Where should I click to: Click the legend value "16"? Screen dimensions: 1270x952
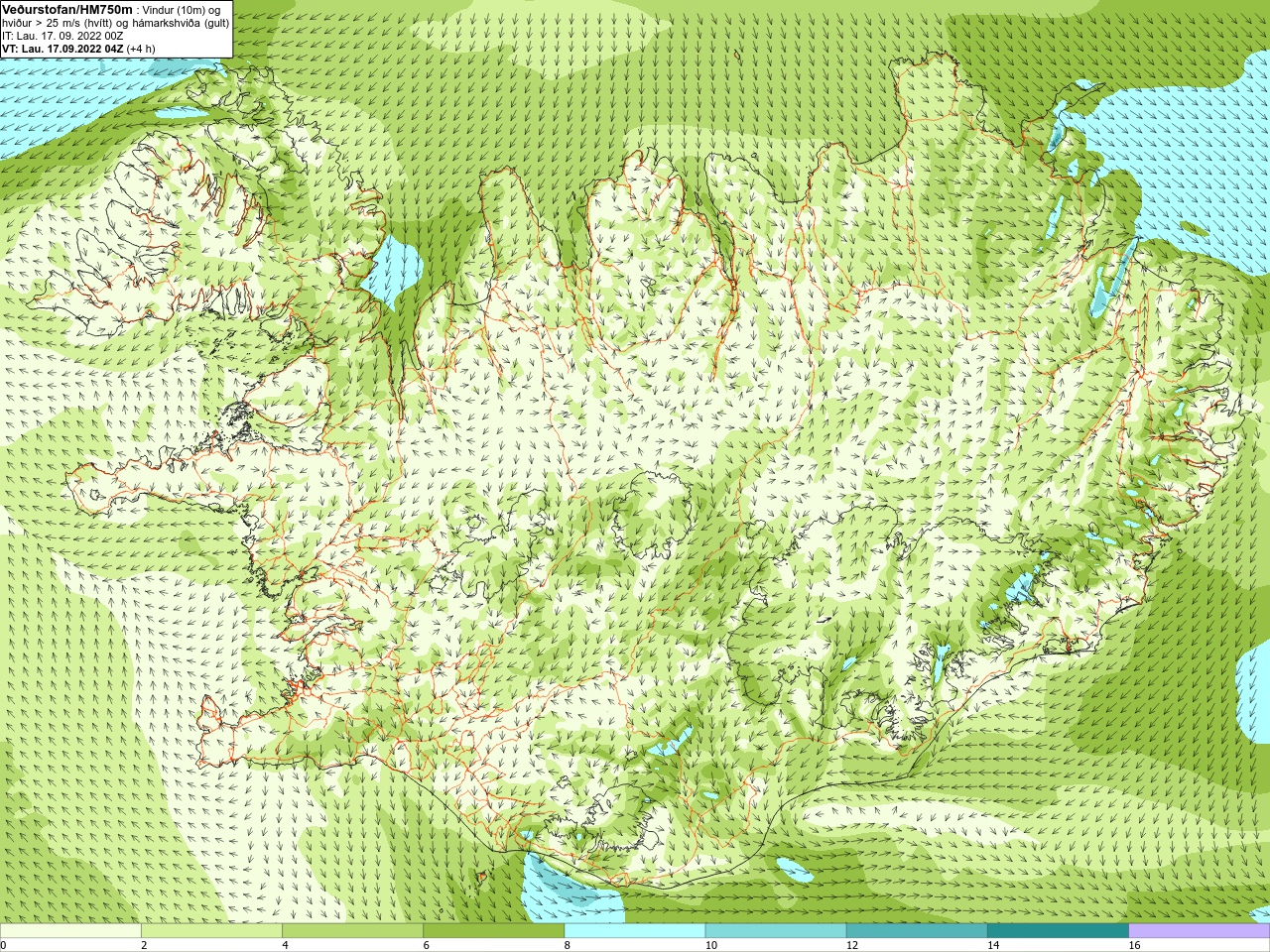click(x=1135, y=945)
